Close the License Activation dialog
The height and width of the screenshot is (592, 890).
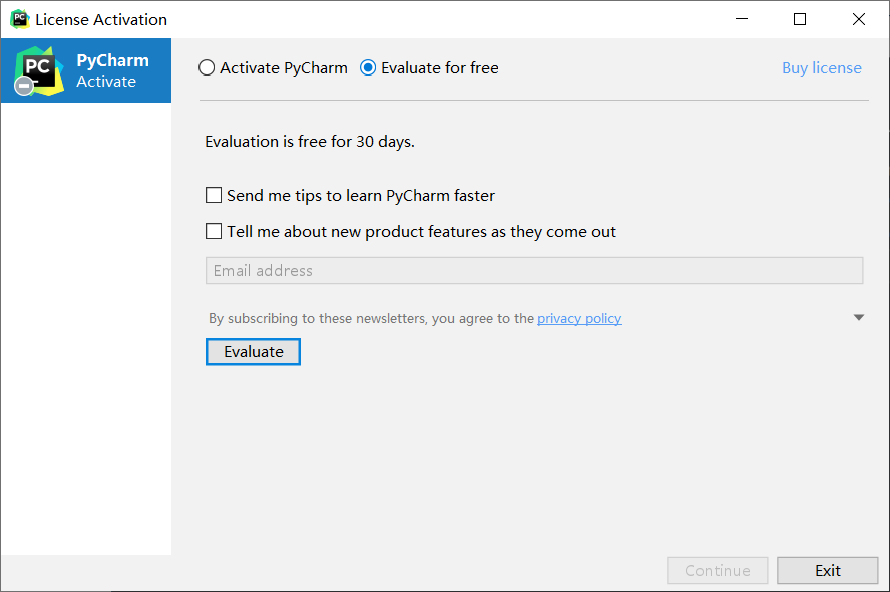(859, 19)
